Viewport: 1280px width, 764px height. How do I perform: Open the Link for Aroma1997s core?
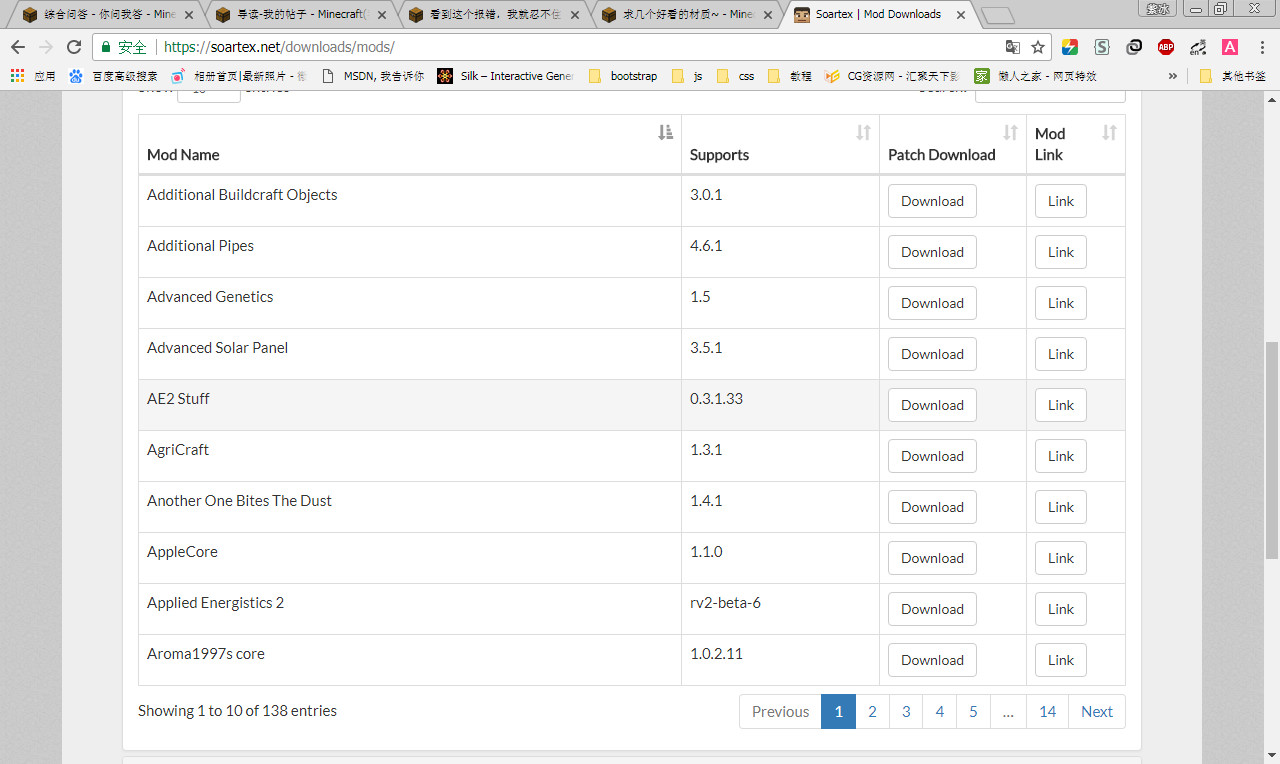tap(1060, 660)
